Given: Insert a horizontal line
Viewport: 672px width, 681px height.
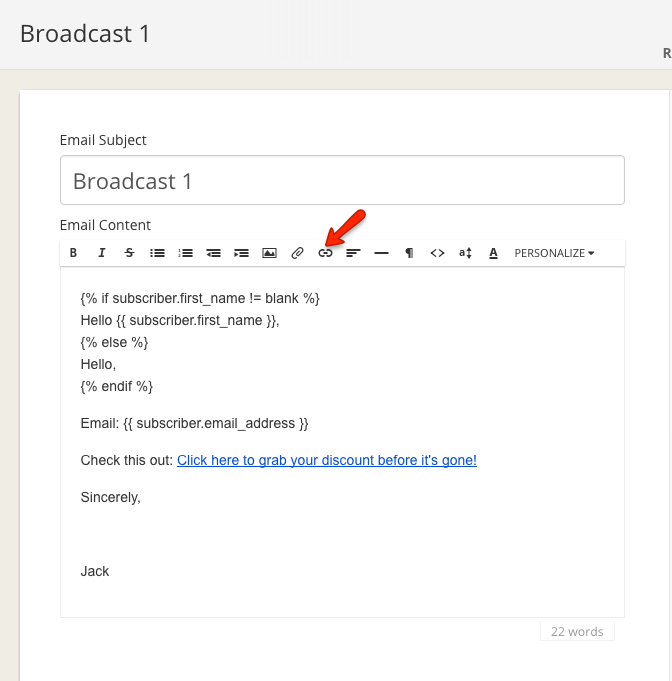Looking at the screenshot, I should (x=381, y=253).
